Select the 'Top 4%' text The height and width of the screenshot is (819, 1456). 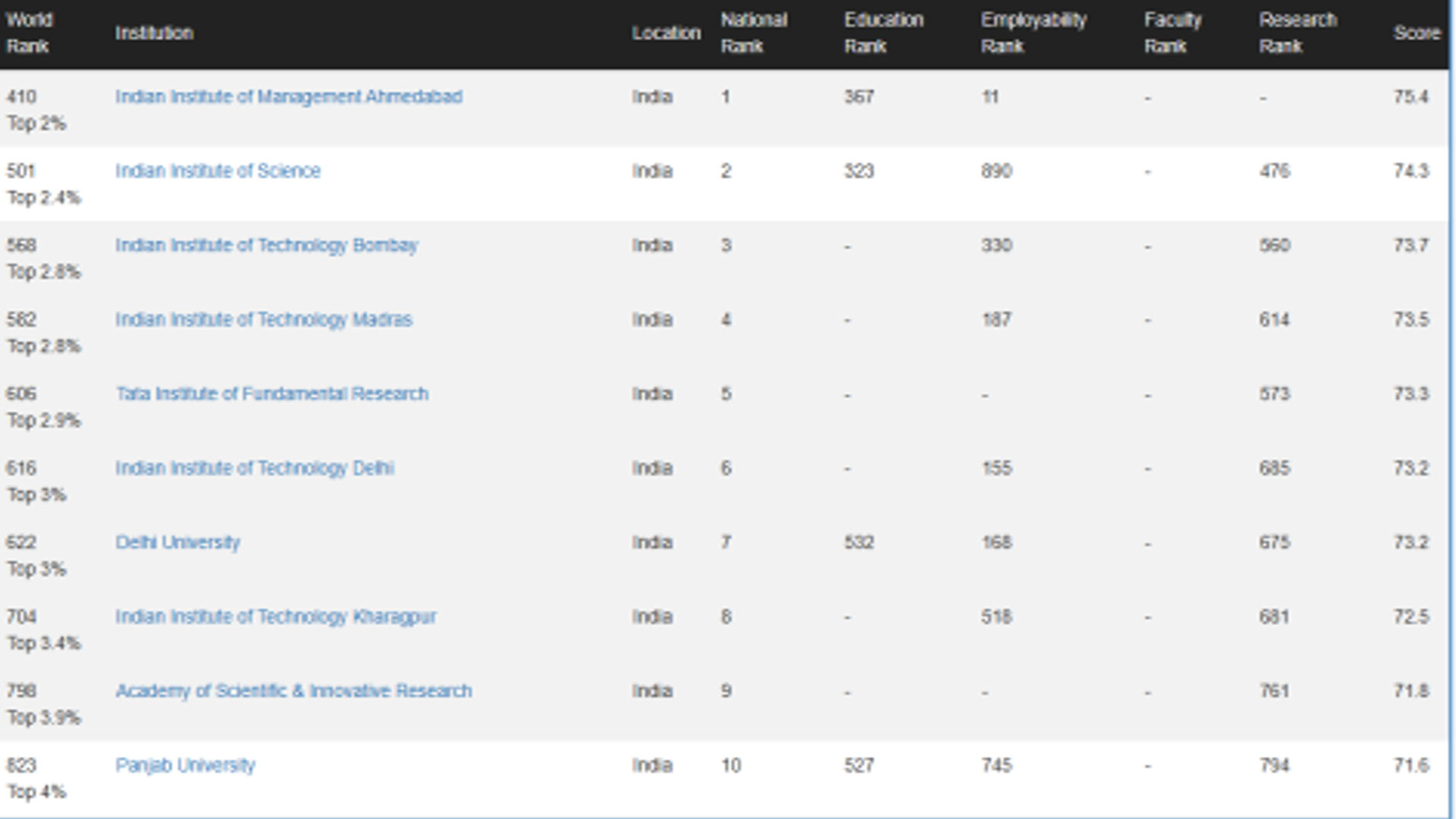[36, 792]
